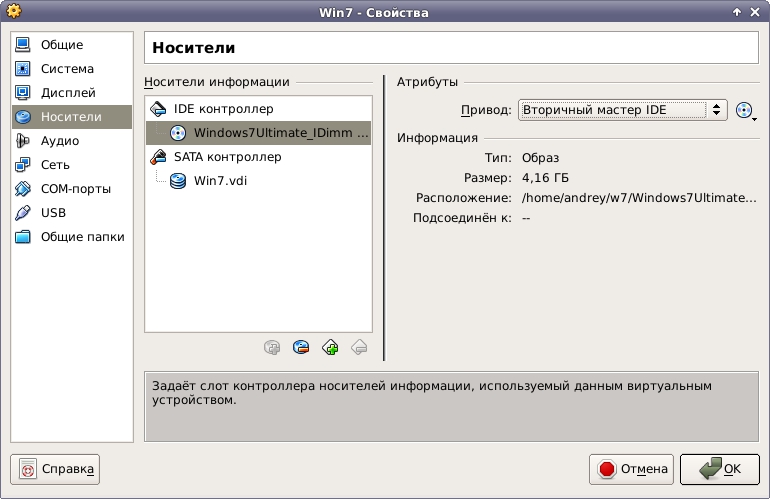Open the Сеть settings category

tap(72, 165)
